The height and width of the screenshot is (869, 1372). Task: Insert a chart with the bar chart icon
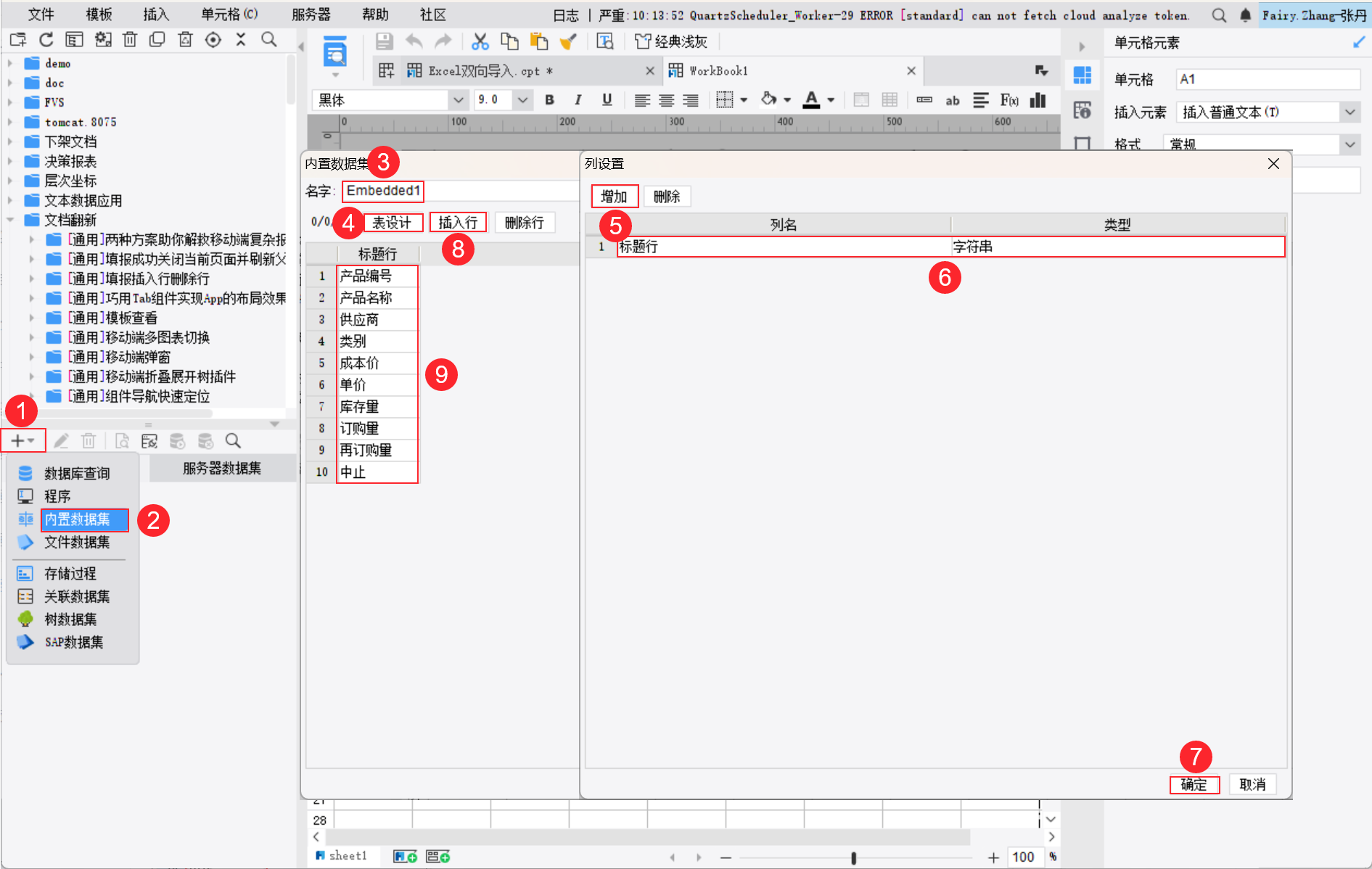[x=1038, y=100]
